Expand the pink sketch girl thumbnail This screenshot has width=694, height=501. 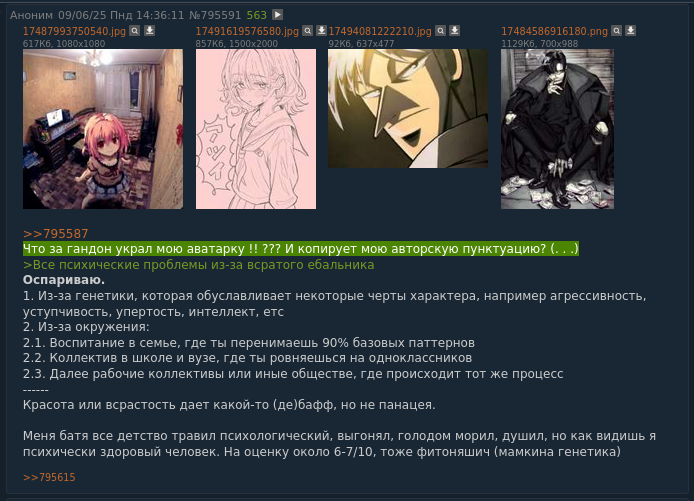point(256,129)
